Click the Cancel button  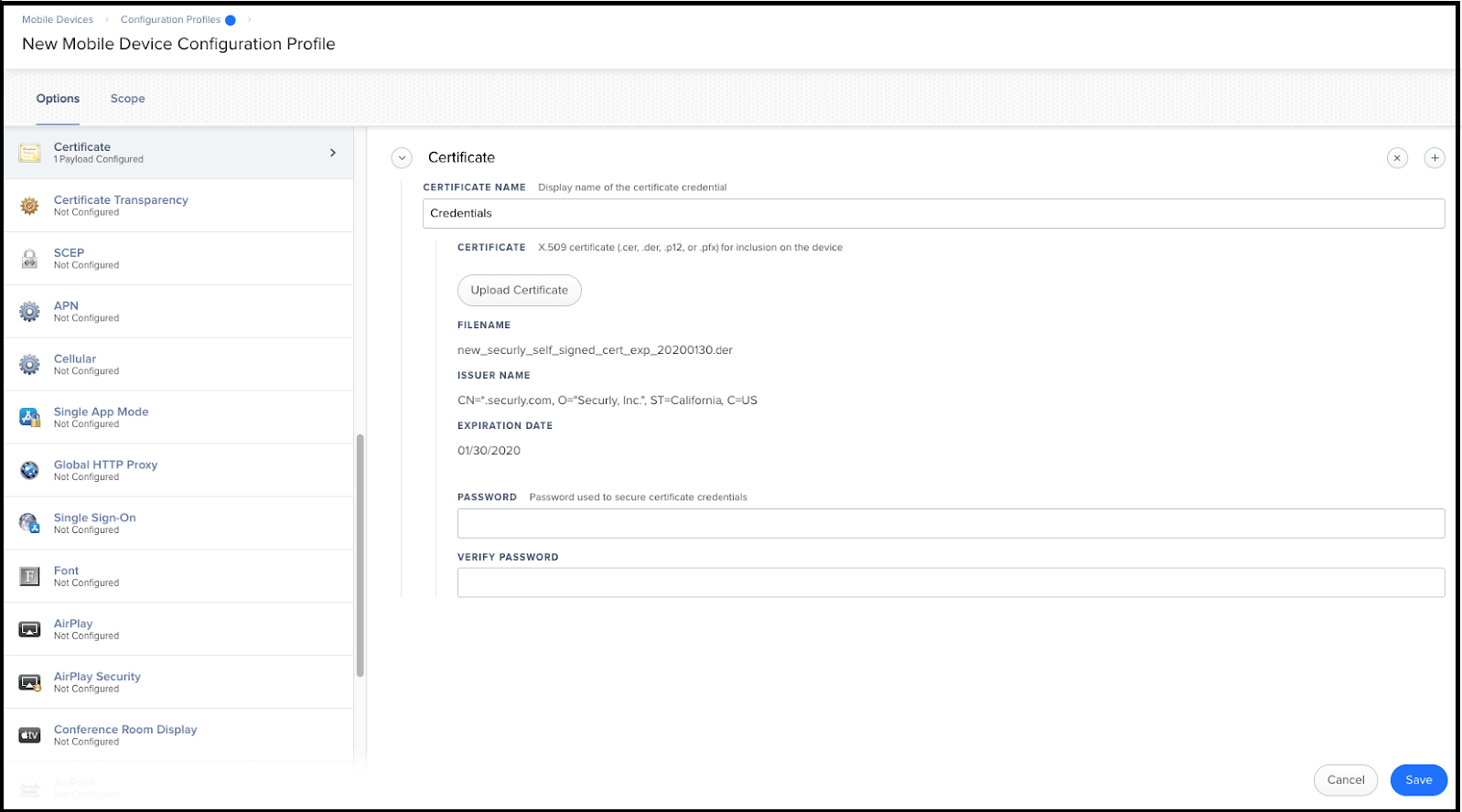coord(1346,780)
